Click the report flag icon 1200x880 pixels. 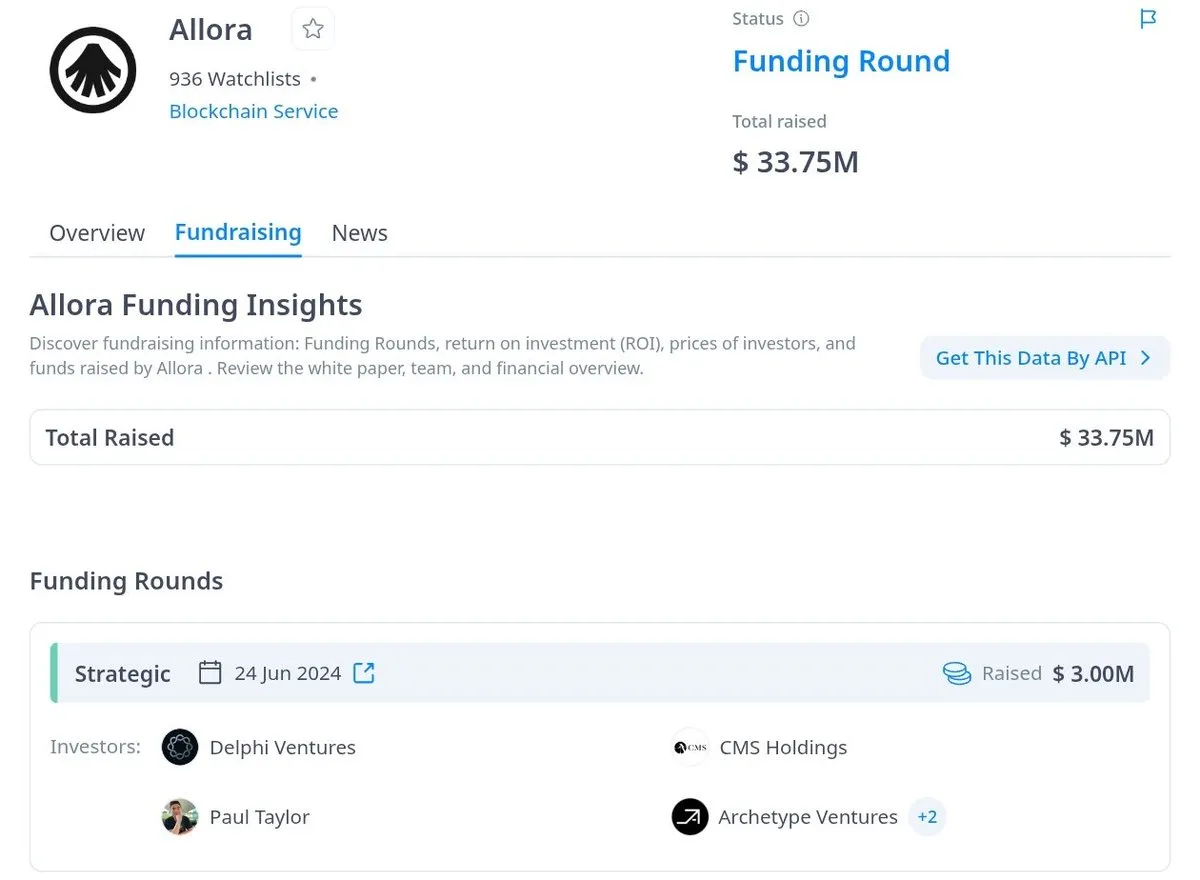pos(1148,19)
